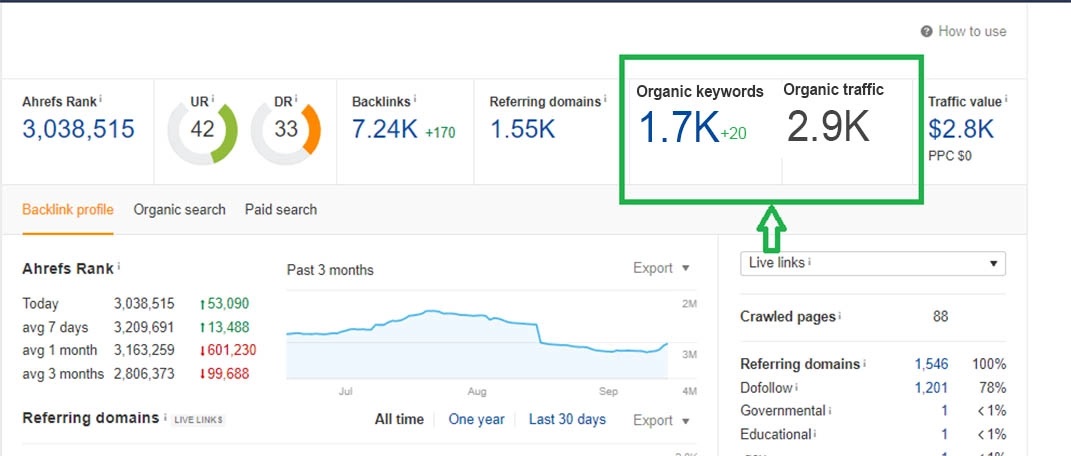
Task: Select the Last 30 days range filter
Action: tap(567, 420)
